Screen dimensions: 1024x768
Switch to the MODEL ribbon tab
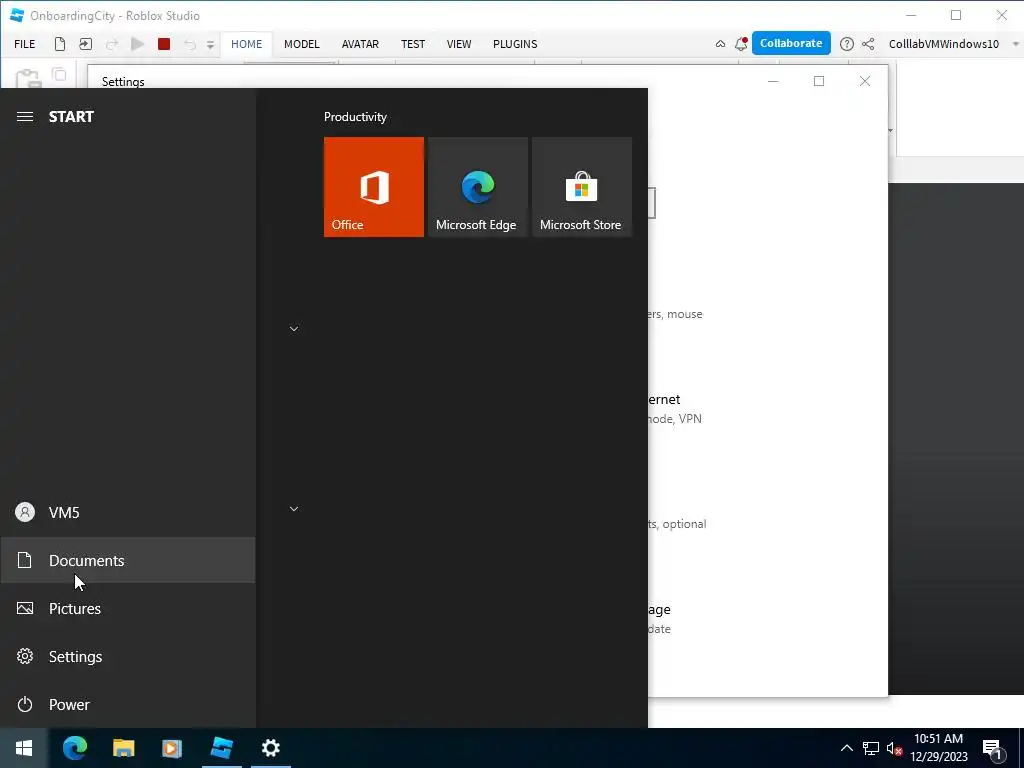click(x=302, y=44)
